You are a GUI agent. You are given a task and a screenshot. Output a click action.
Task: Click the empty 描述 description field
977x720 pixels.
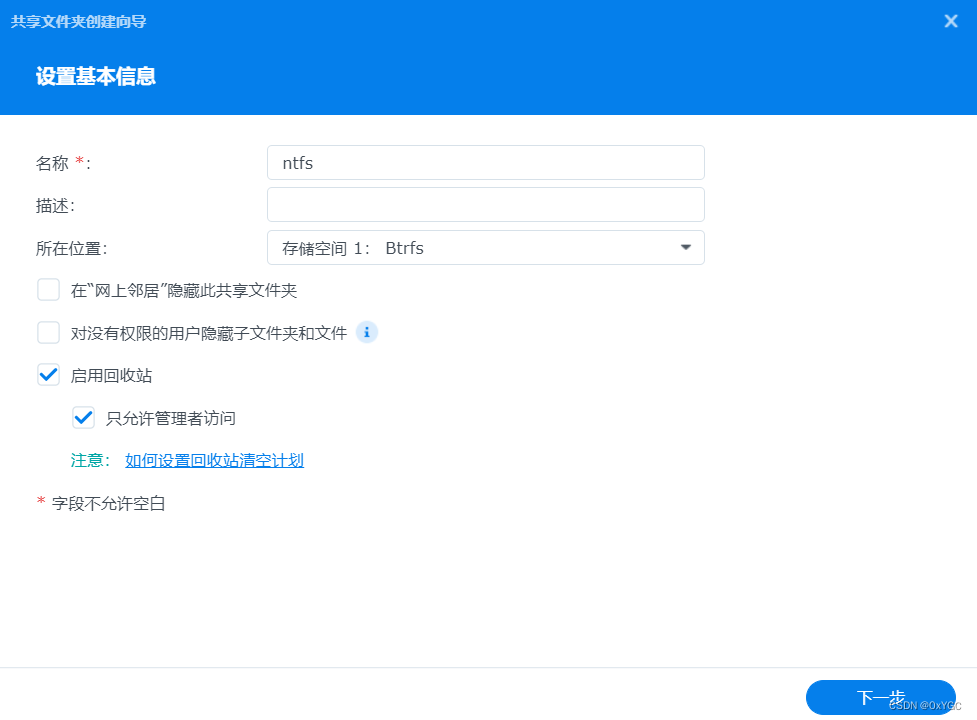point(485,204)
